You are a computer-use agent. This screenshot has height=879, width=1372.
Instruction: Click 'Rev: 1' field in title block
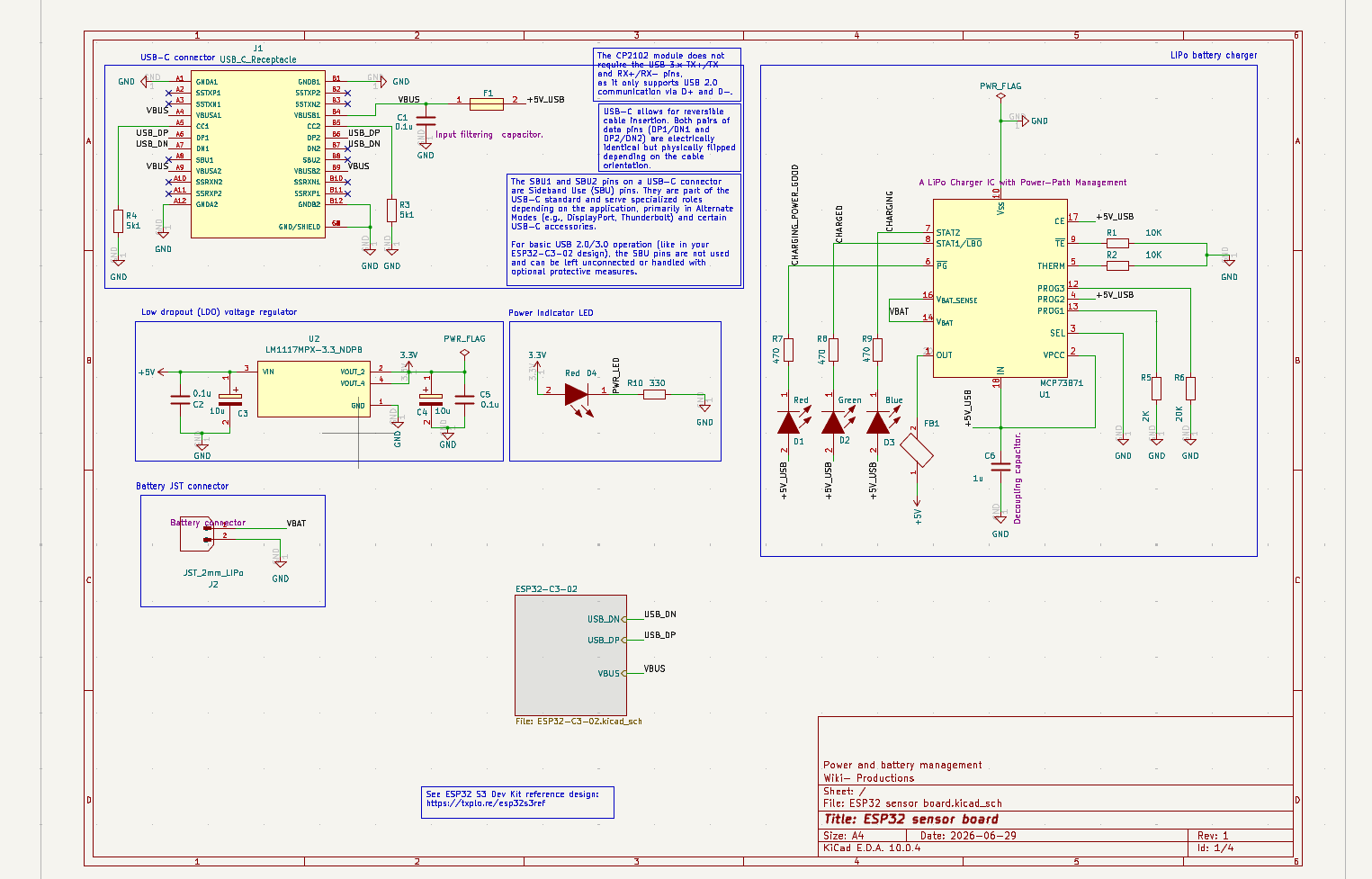[1213, 836]
